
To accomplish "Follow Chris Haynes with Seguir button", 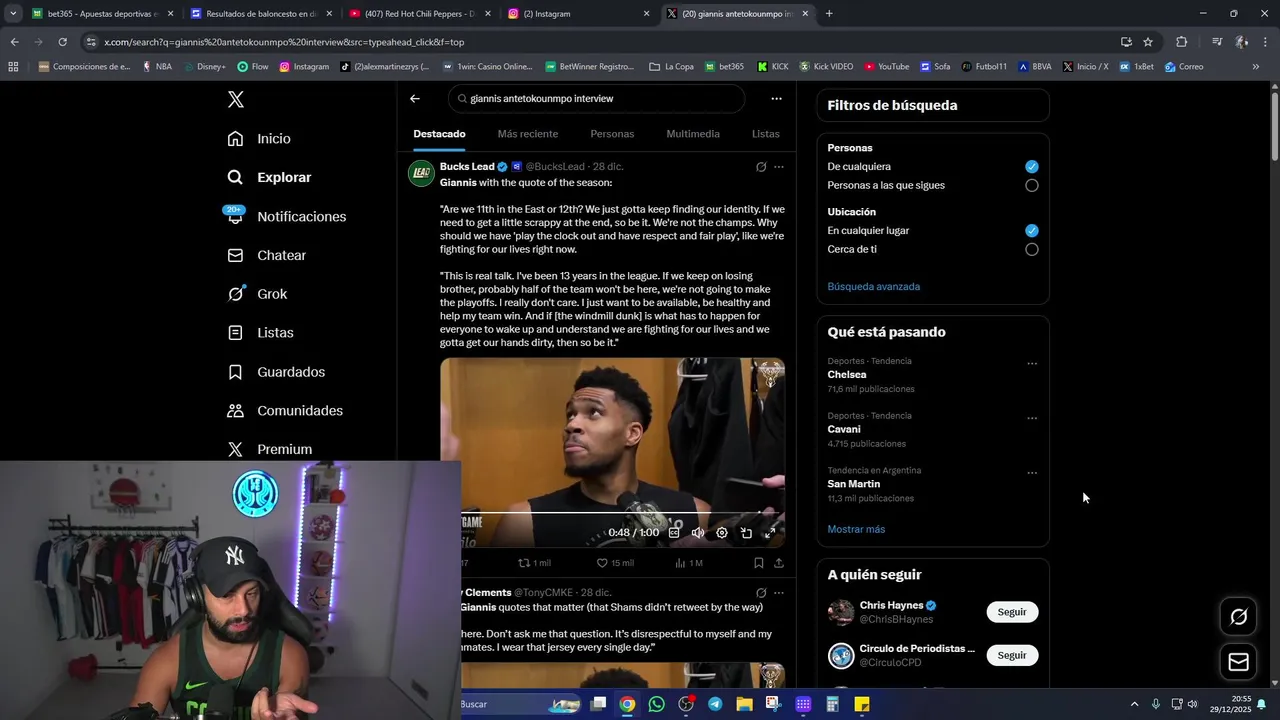I will pos(1012,612).
